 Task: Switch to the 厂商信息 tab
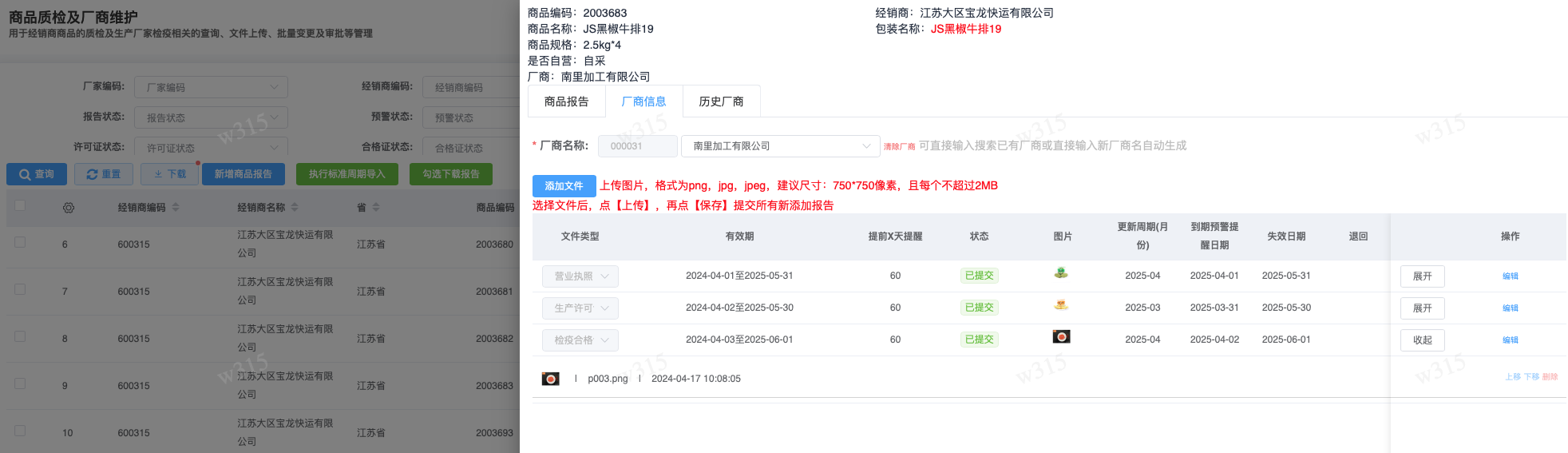tap(643, 101)
